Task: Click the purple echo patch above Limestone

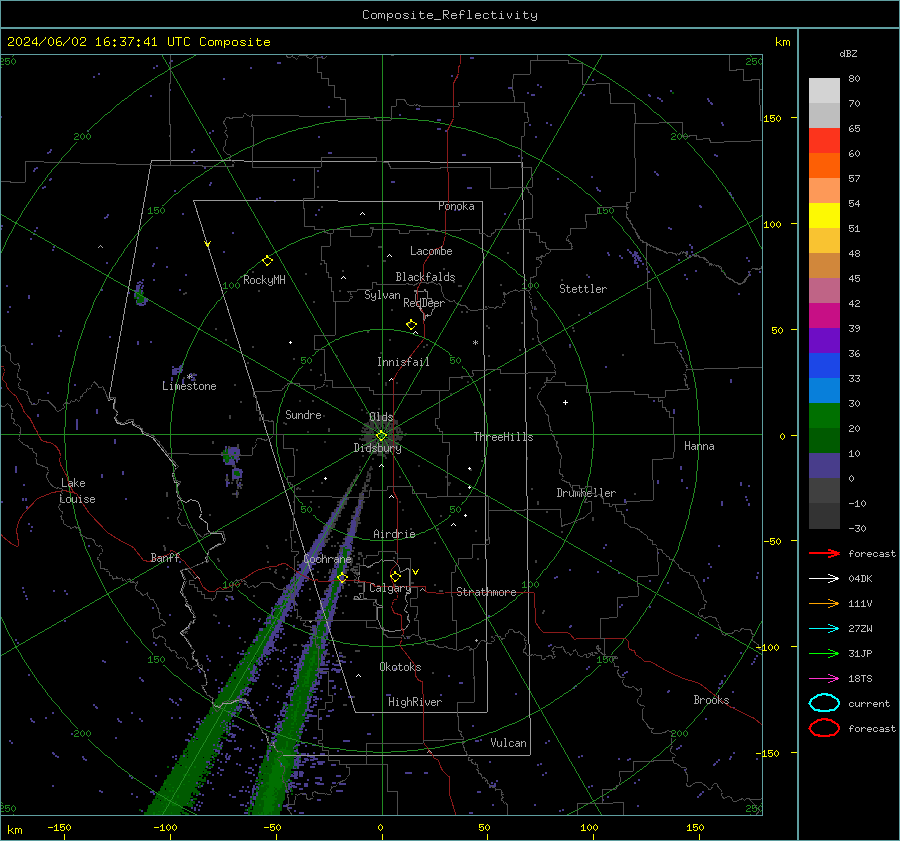Action: tap(177, 370)
